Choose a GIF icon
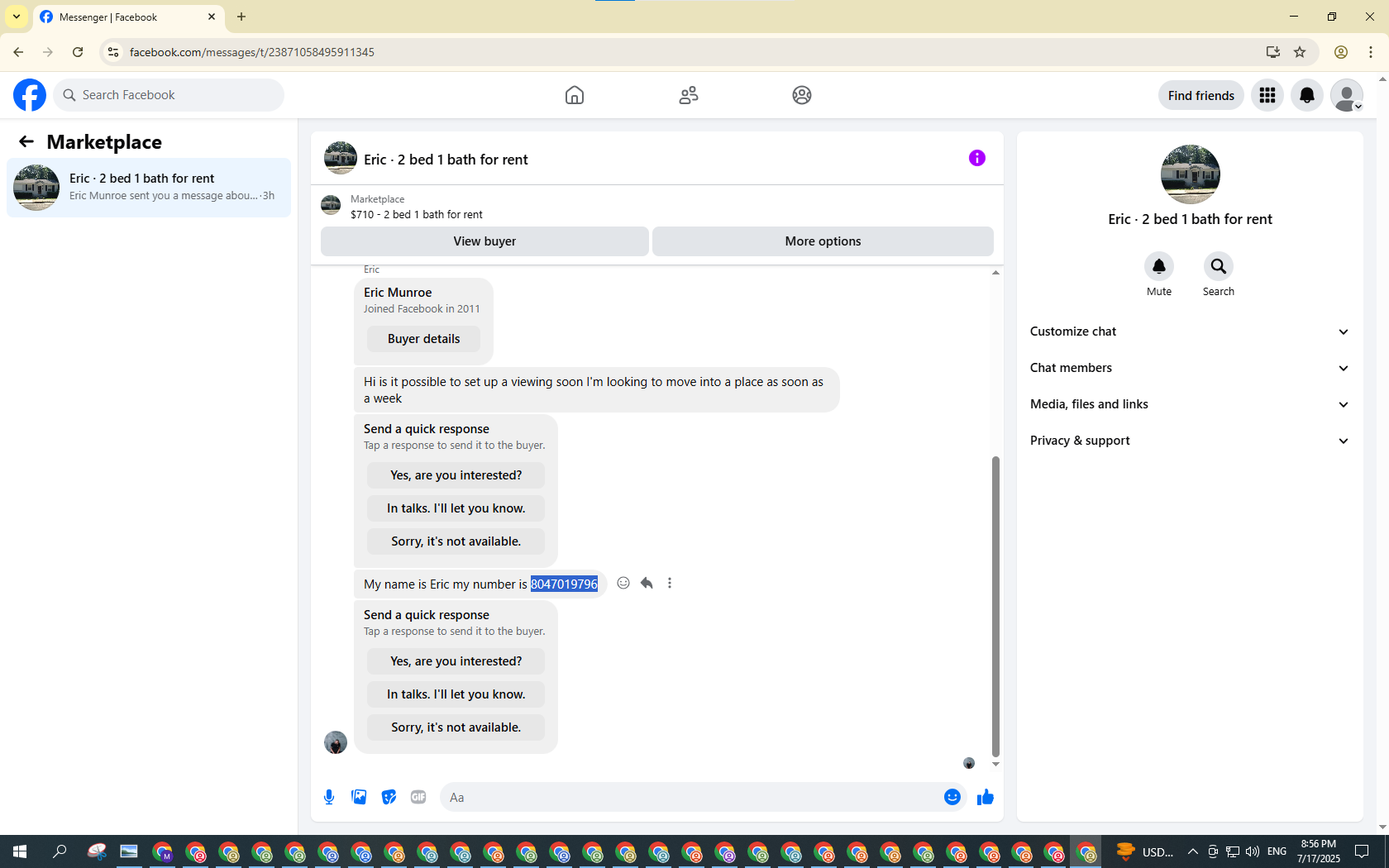Image resolution: width=1389 pixels, height=868 pixels. point(418,797)
